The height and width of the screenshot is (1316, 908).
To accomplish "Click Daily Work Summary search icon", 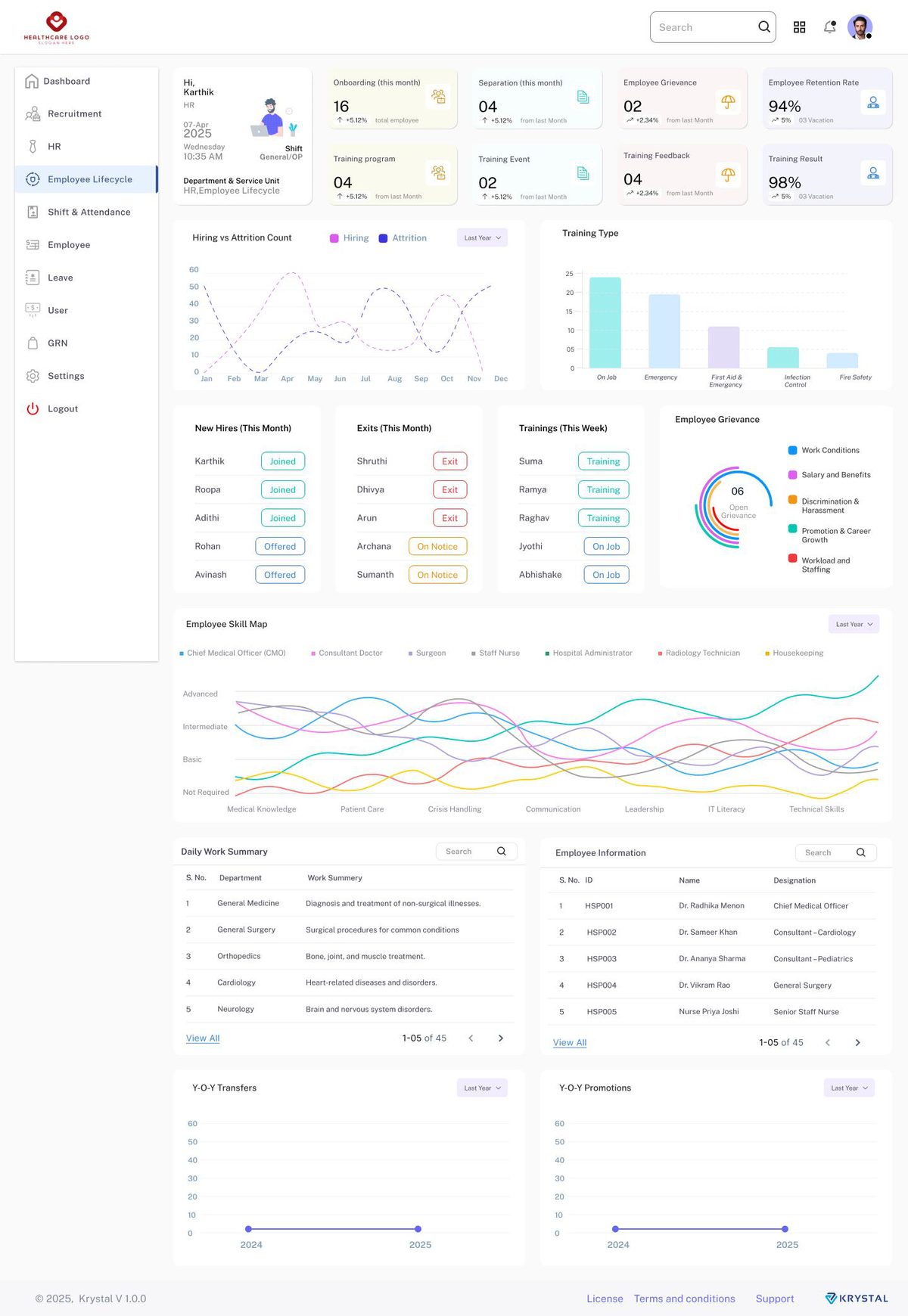I will 501,852.
